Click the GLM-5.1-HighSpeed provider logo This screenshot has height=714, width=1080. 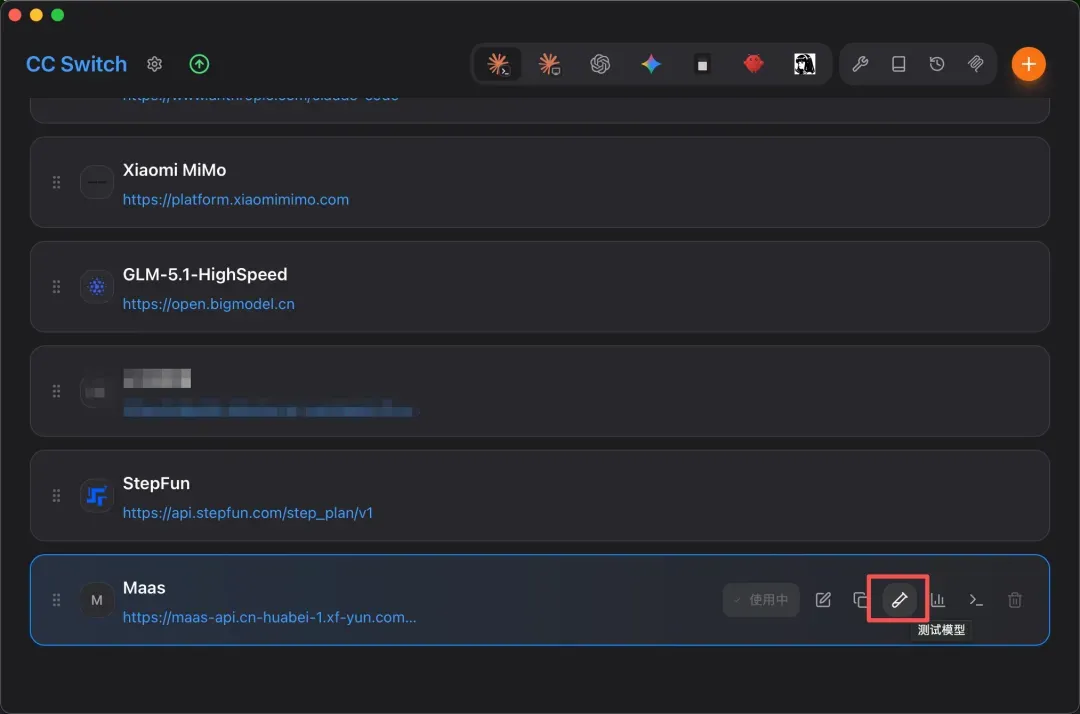click(x=96, y=287)
